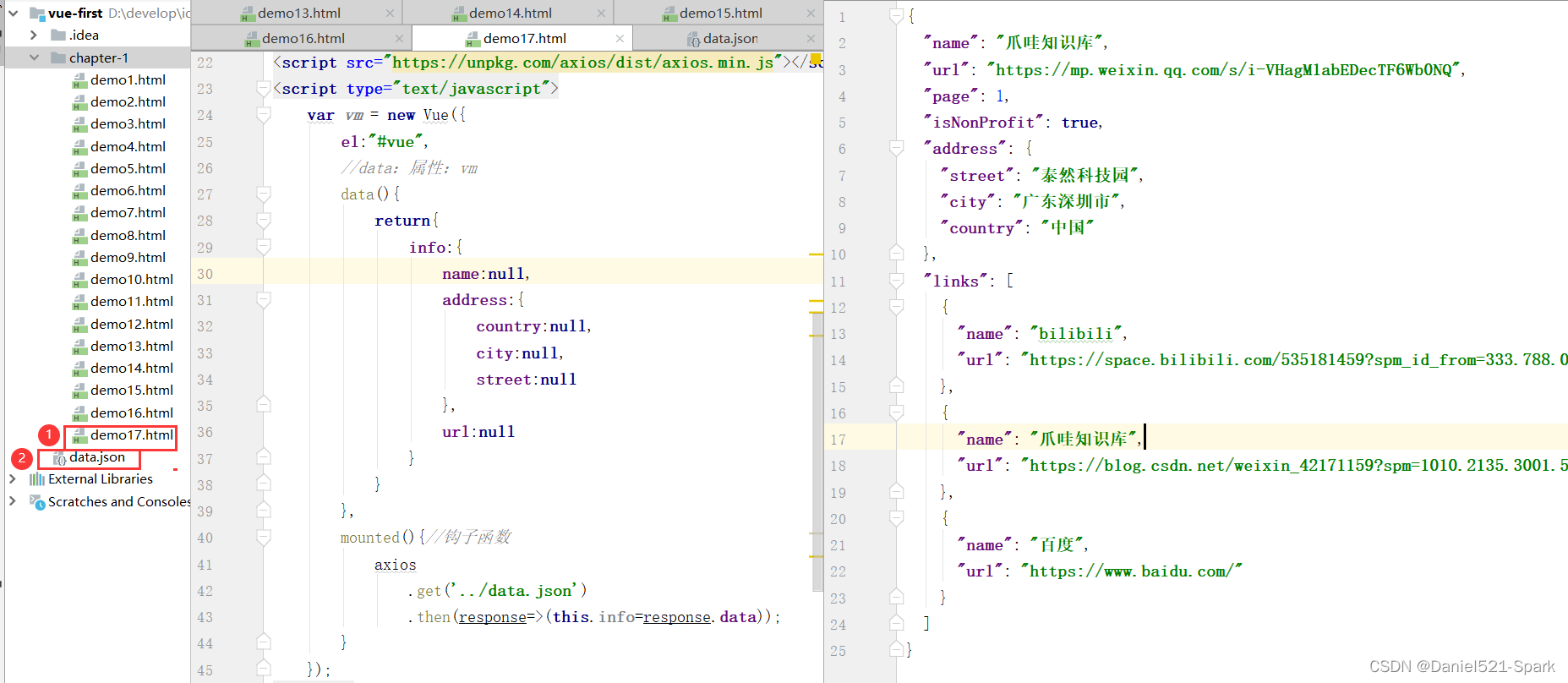
Task: Click the 'mounted' keyword on line 40
Action: pyautogui.click(x=369, y=538)
